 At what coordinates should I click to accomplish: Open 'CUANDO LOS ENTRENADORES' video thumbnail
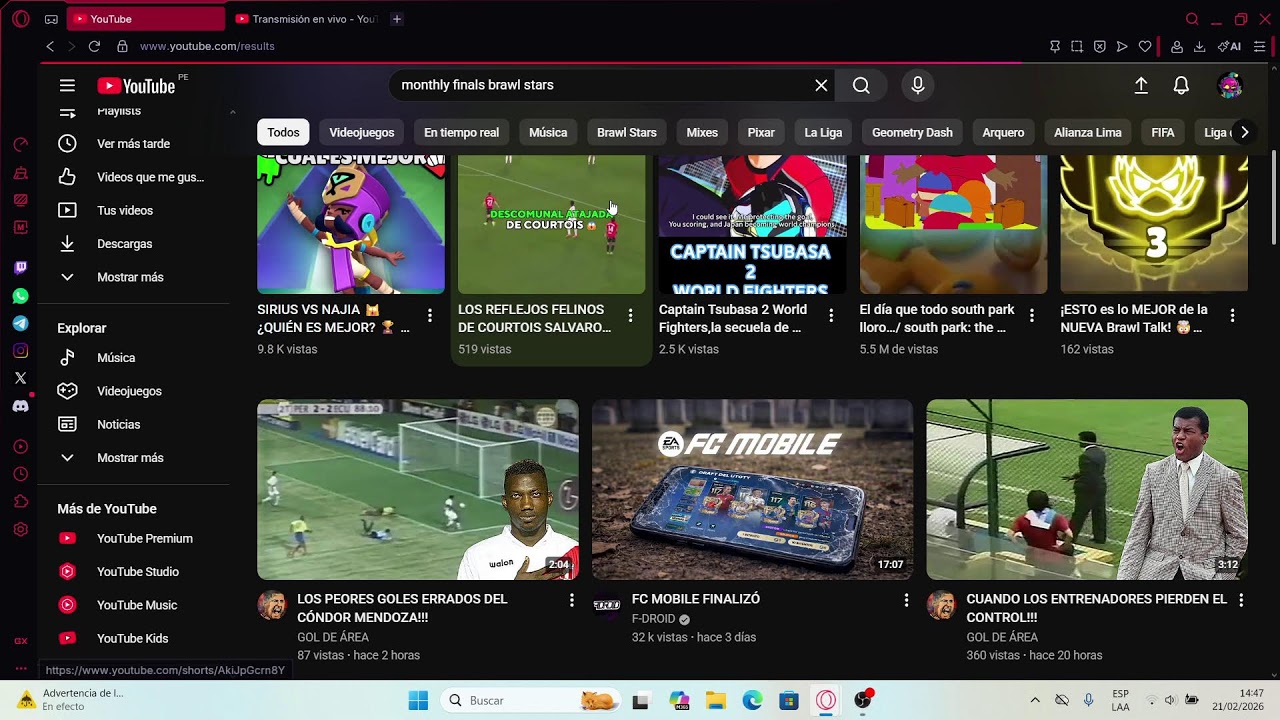[1087, 490]
